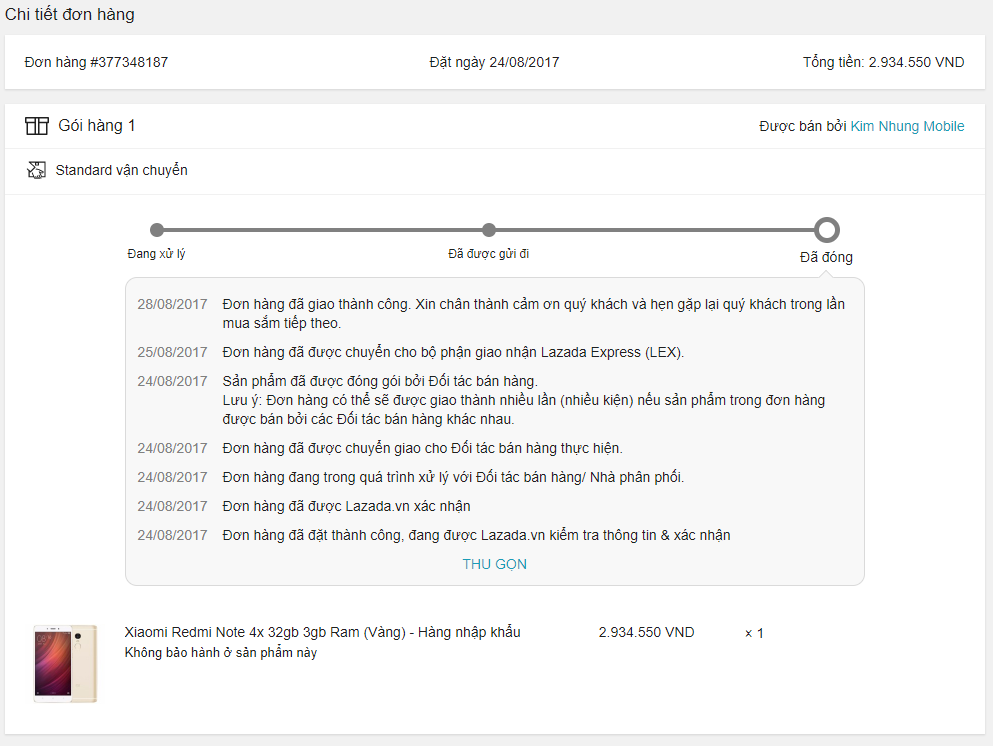Click the × 1 quantity label
This screenshot has width=994, height=746.
754,633
